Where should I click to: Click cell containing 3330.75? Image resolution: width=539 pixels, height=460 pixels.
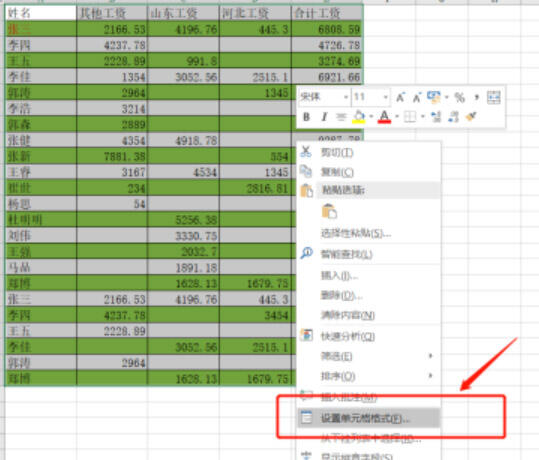point(183,236)
